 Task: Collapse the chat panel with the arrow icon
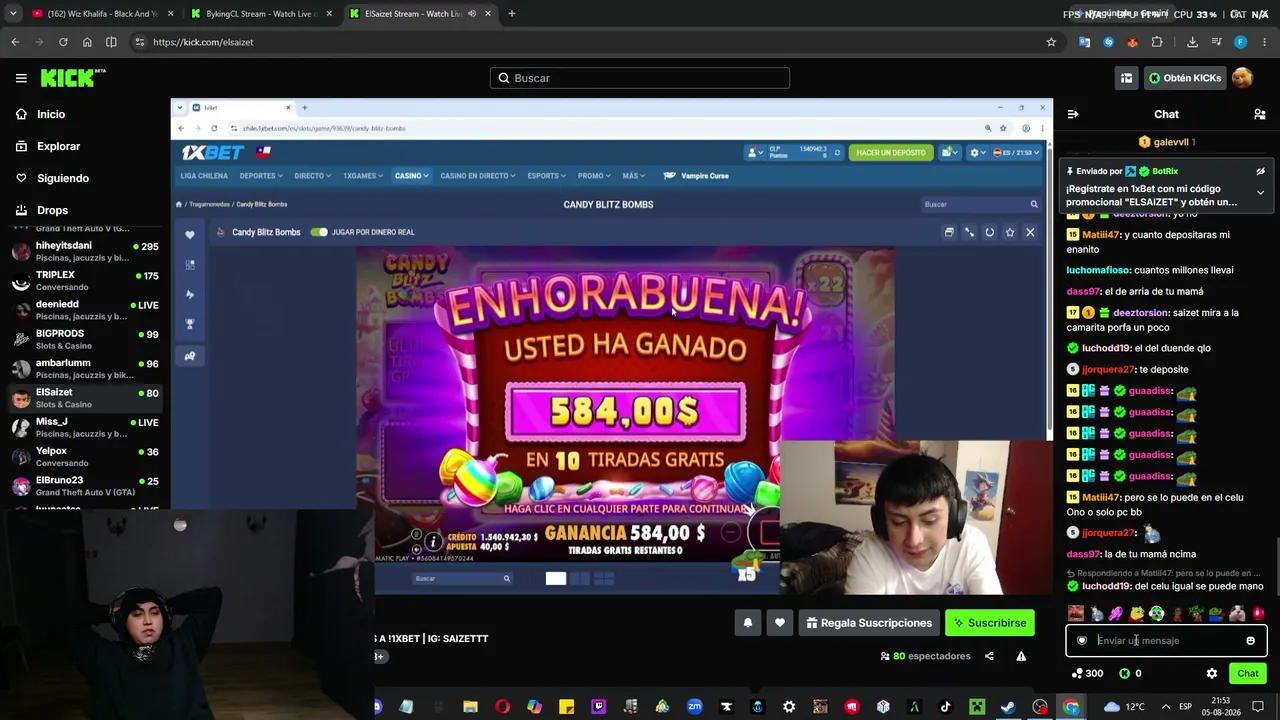(x=1072, y=114)
